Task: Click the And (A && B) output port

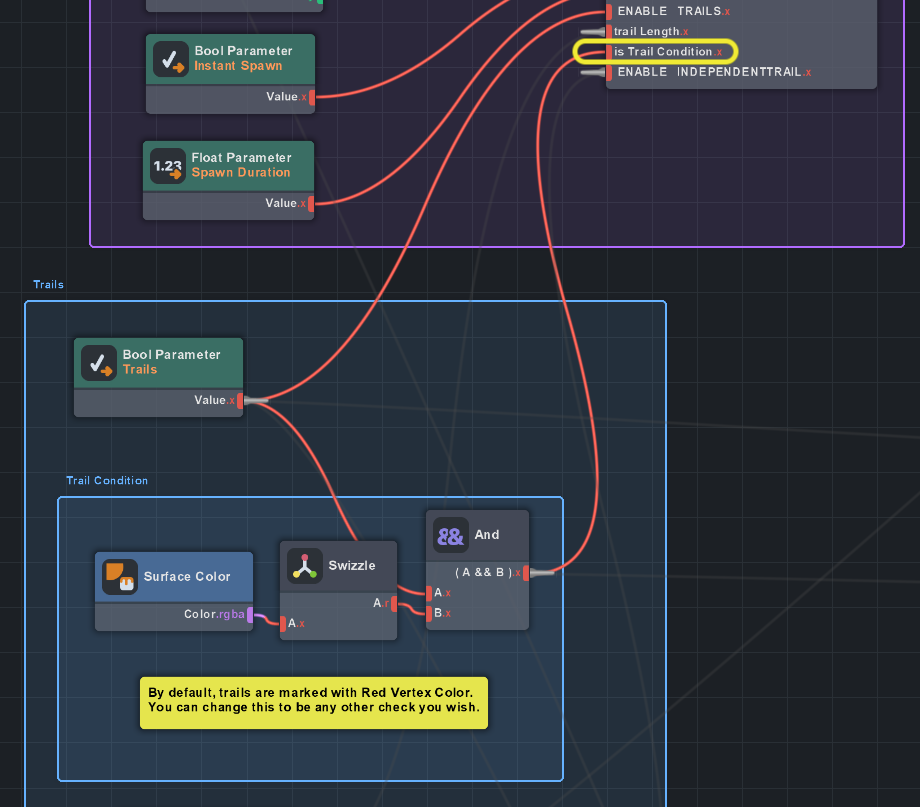Action: (526, 573)
